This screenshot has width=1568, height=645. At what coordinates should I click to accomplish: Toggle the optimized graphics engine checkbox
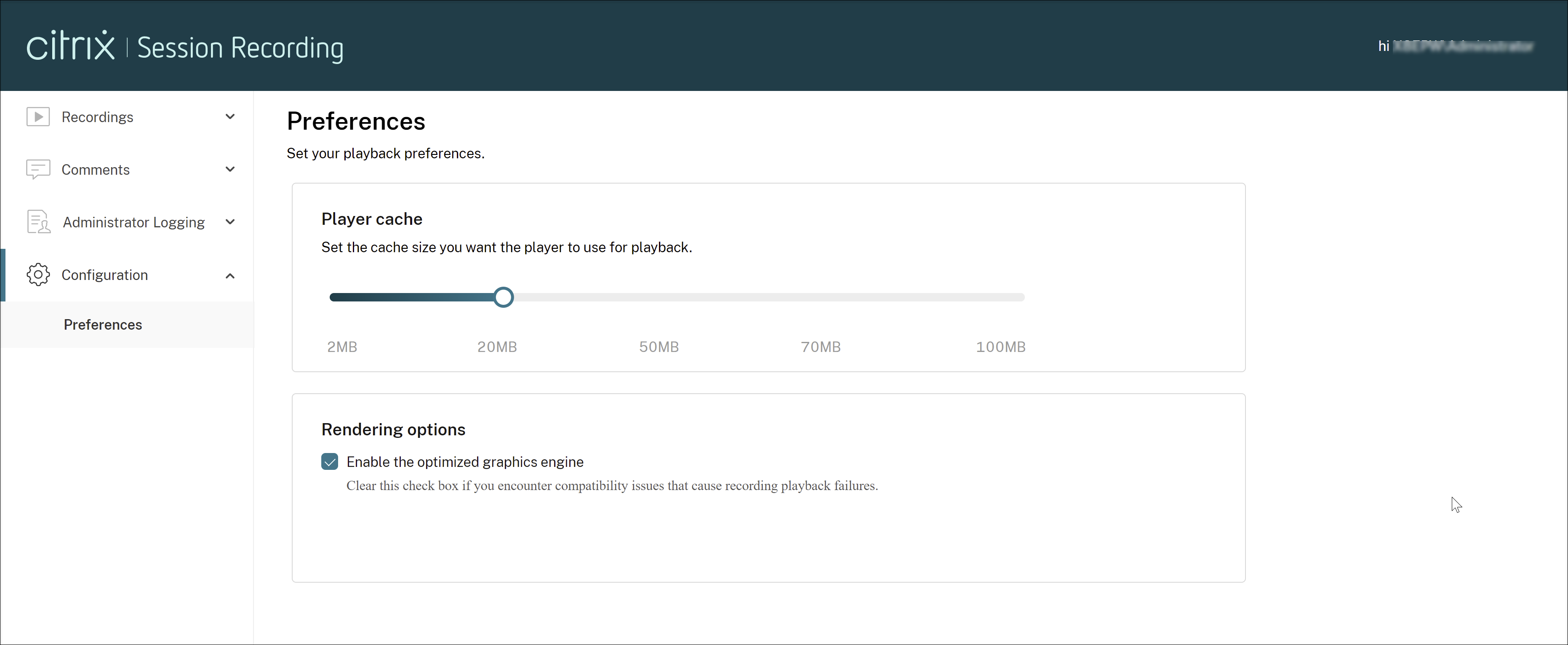[329, 461]
